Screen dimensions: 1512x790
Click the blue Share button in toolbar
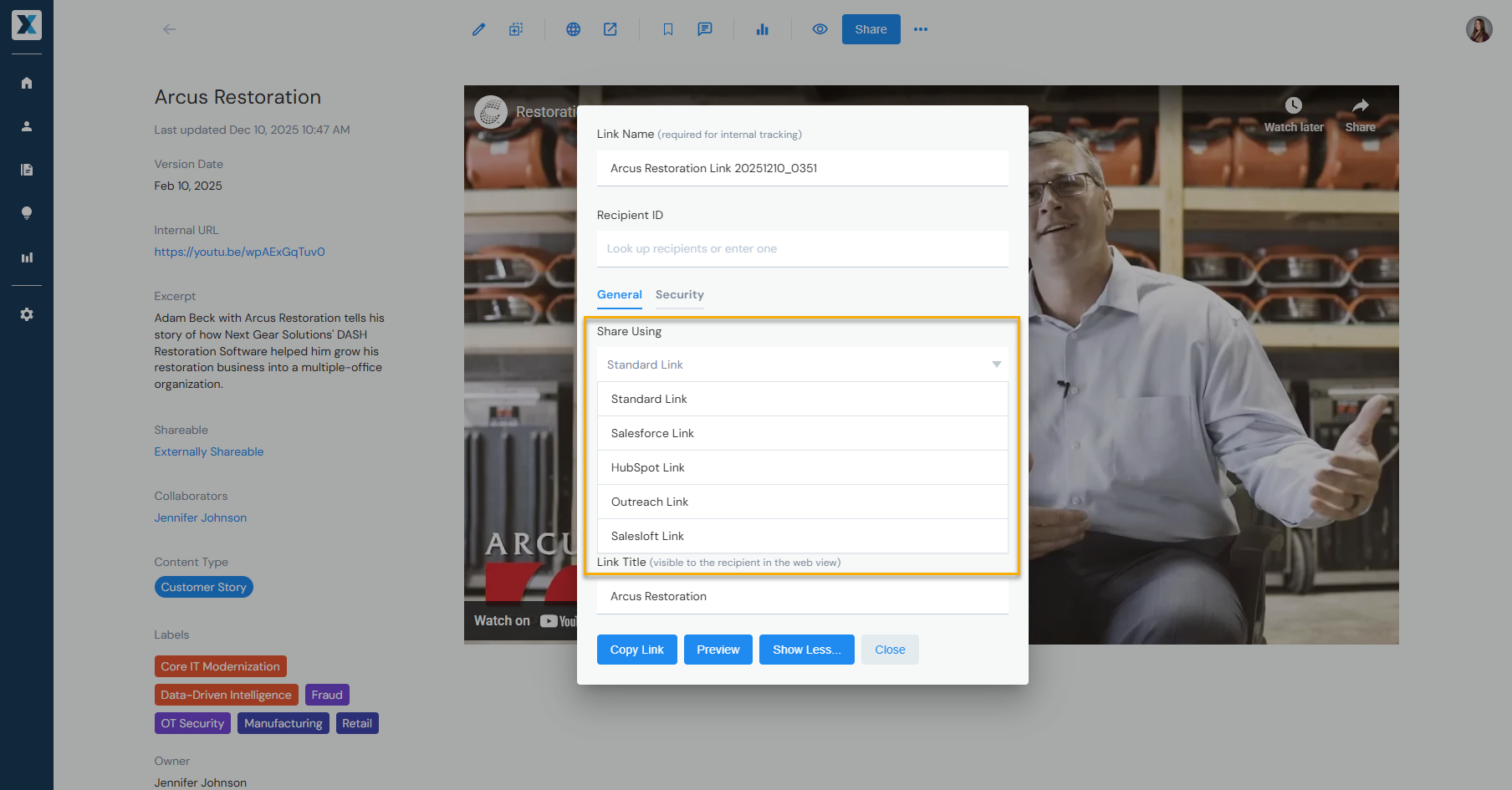[871, 29]
